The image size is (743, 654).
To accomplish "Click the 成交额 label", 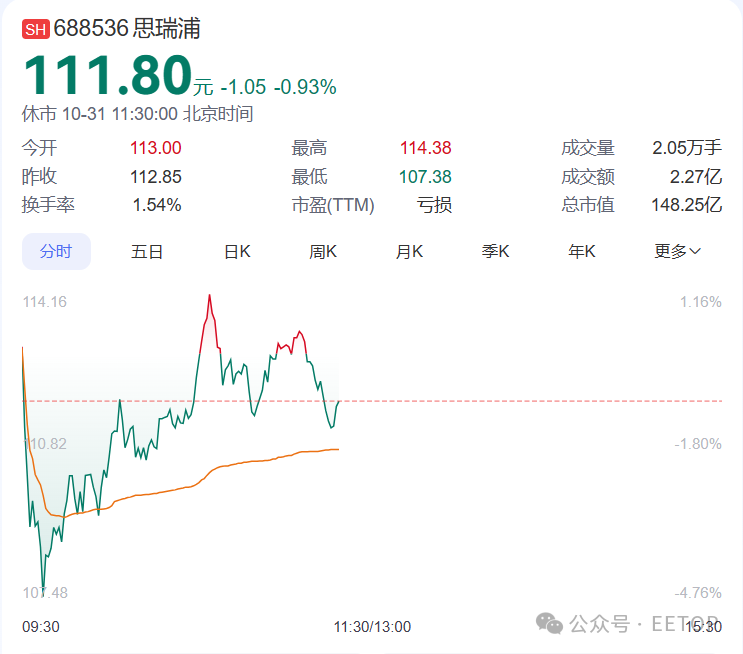I will pyautogui.click(x=588, y=177).
